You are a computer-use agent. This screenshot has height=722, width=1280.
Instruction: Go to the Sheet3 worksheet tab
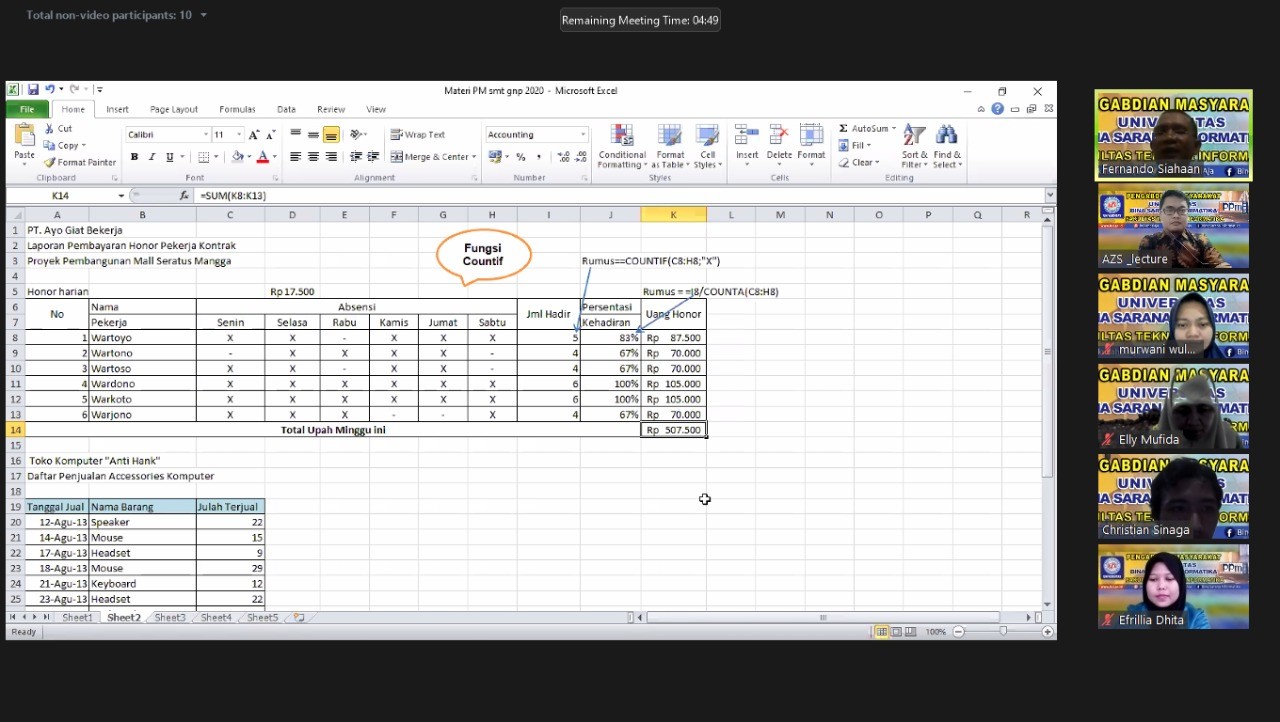(169, 618)
